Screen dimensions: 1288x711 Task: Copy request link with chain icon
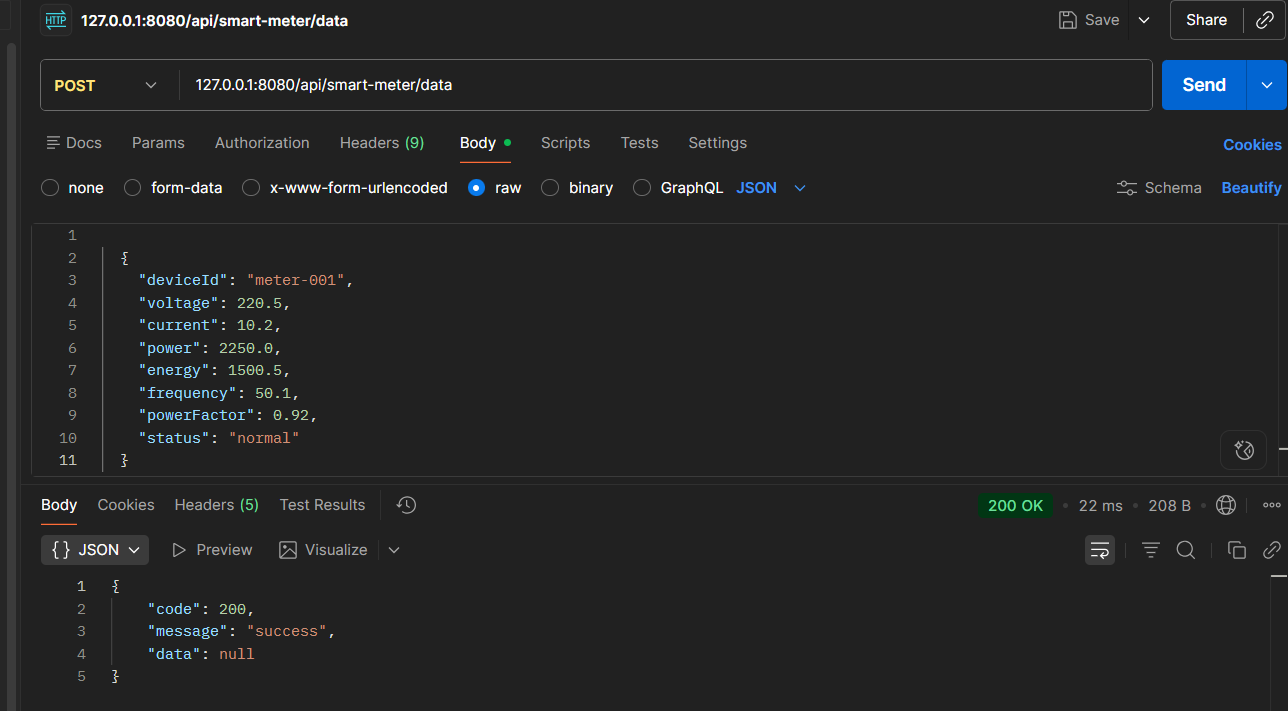[x=1264, y=20]
